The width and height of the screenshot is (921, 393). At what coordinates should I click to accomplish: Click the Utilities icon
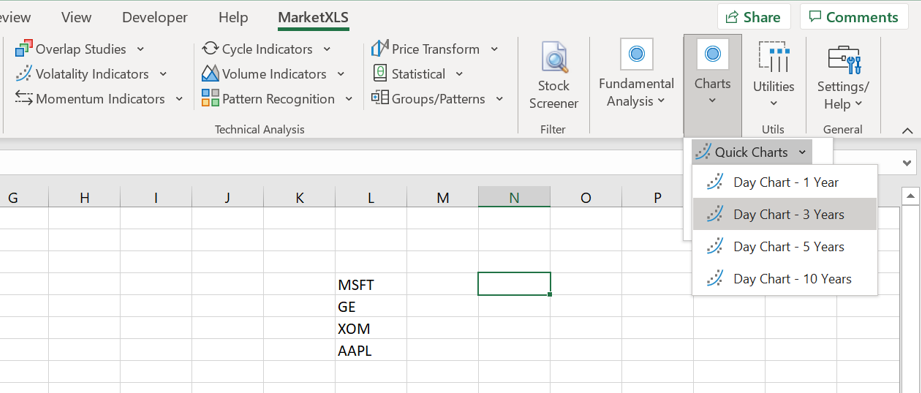pos(774,56)
